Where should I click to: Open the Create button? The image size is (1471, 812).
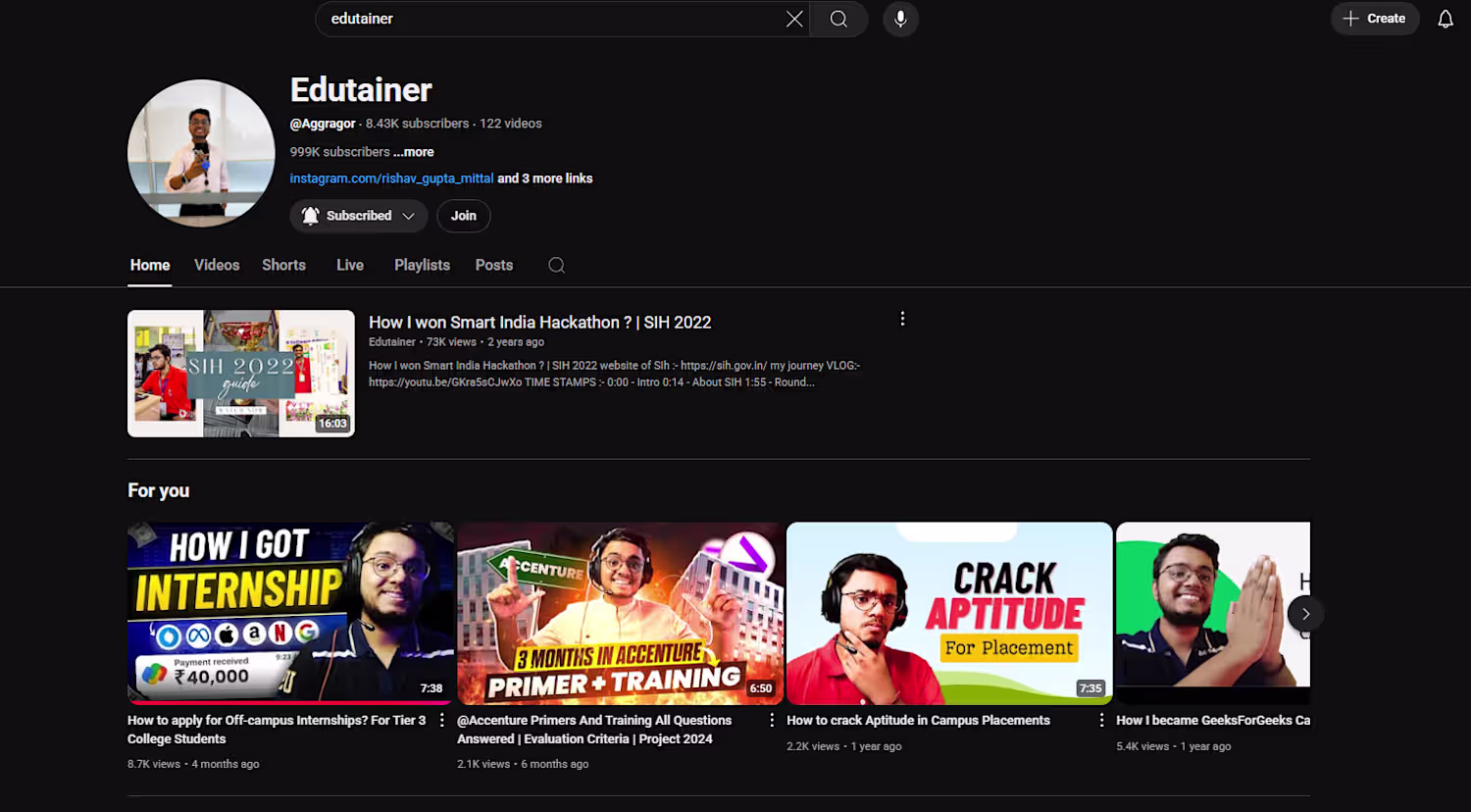1374,19
